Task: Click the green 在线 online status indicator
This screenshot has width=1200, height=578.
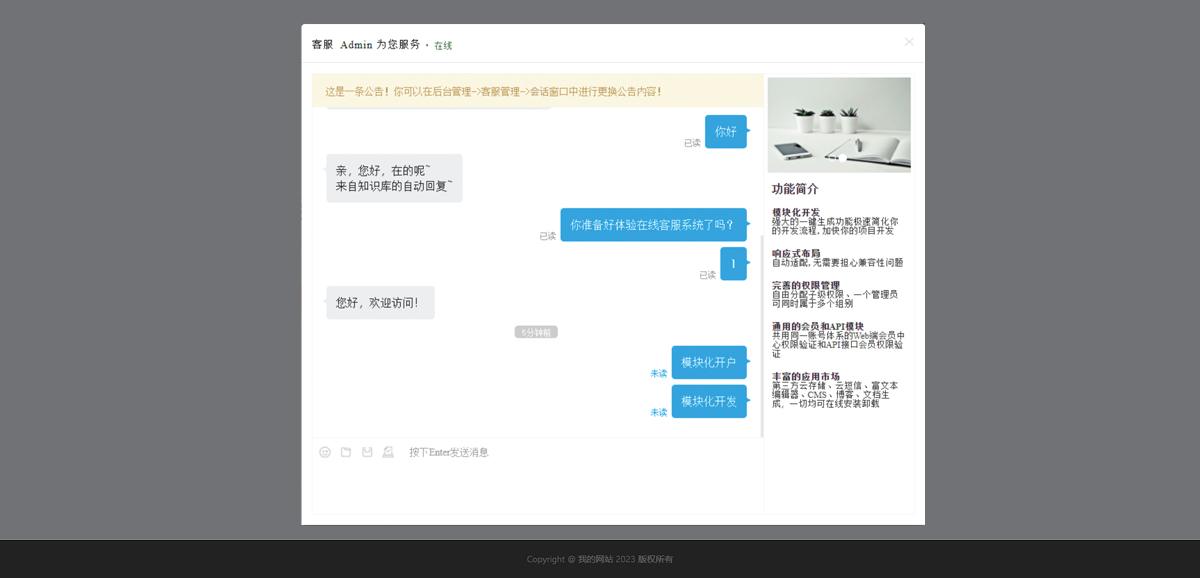Action: (x=442, y=44)
